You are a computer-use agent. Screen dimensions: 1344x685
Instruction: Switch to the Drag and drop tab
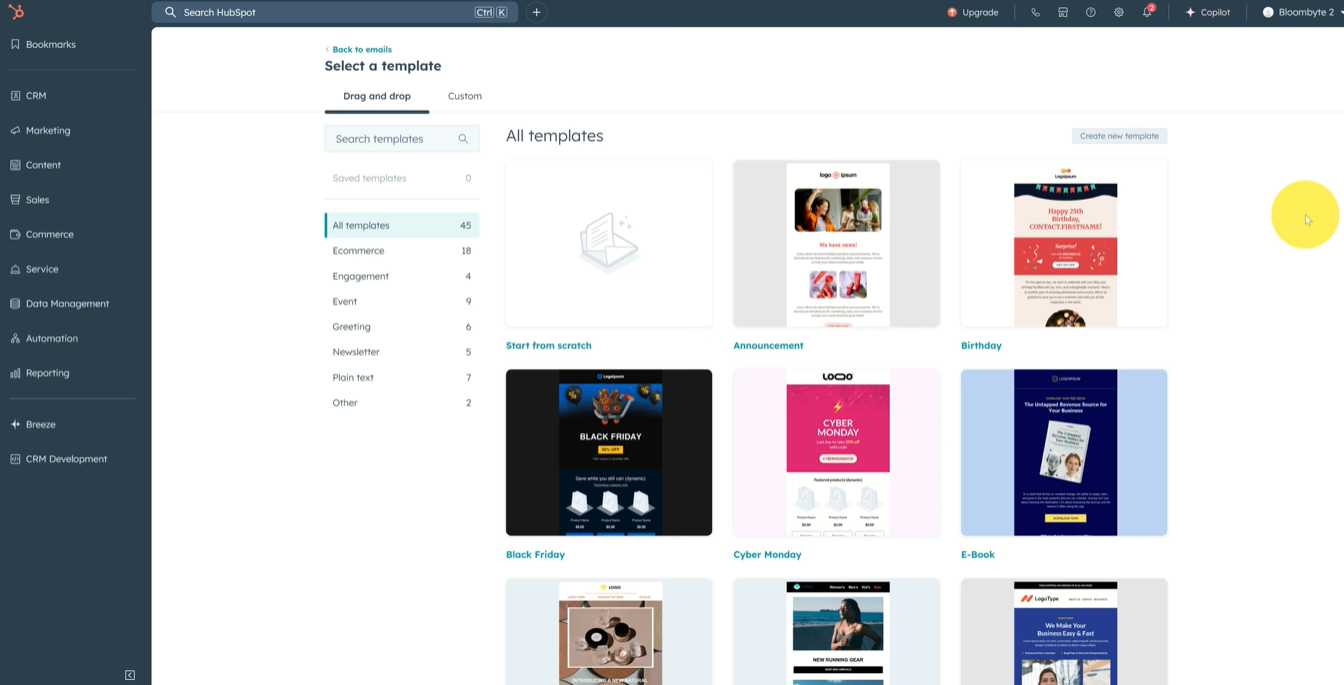click(x=377, y=96)
